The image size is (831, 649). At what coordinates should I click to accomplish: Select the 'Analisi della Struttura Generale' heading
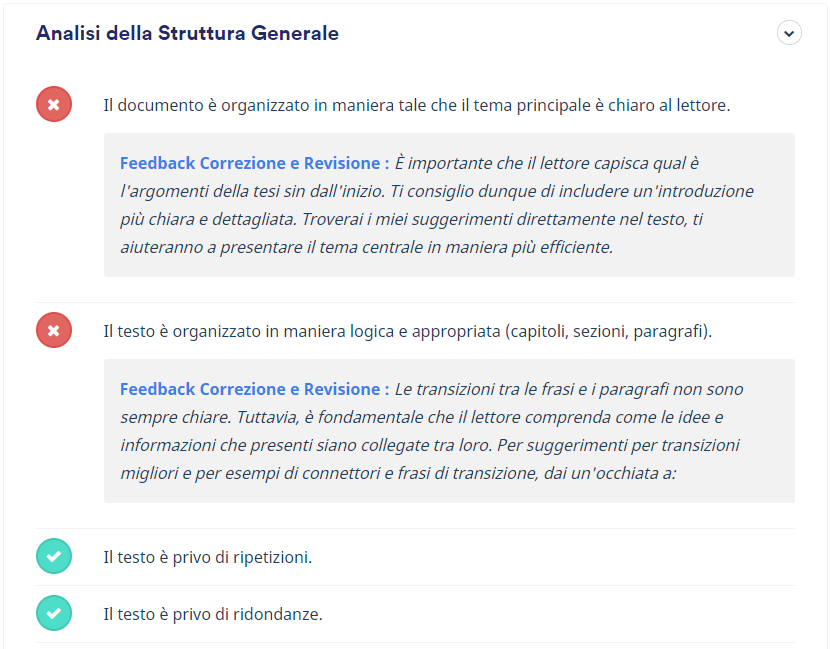click(187, 33)
